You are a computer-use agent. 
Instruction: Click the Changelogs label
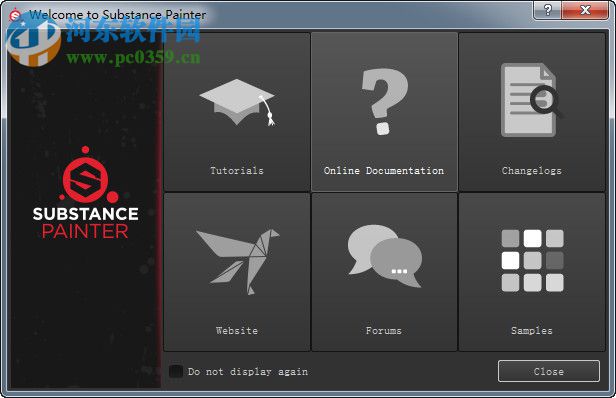[532, 171]
